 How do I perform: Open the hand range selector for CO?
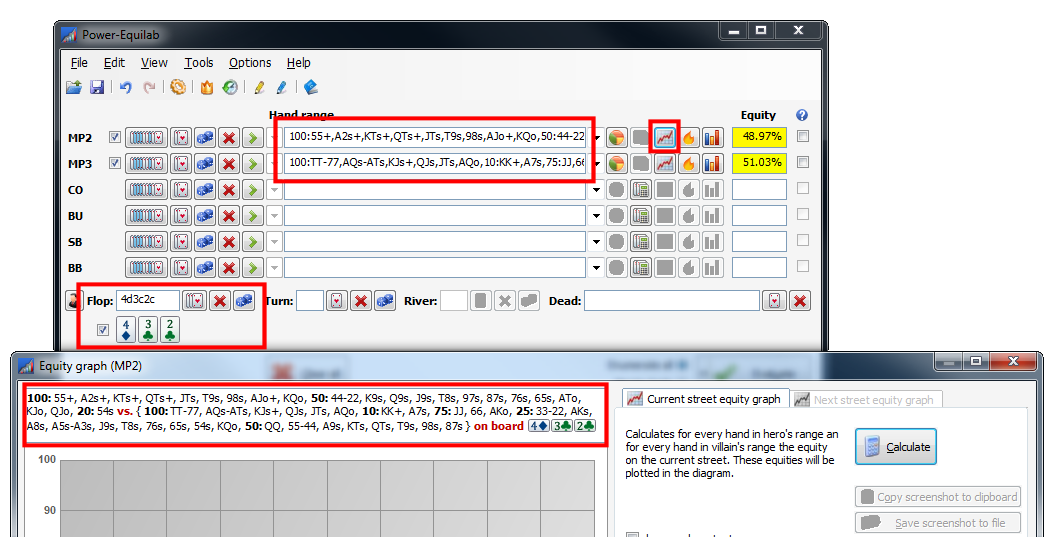[146, 190]
